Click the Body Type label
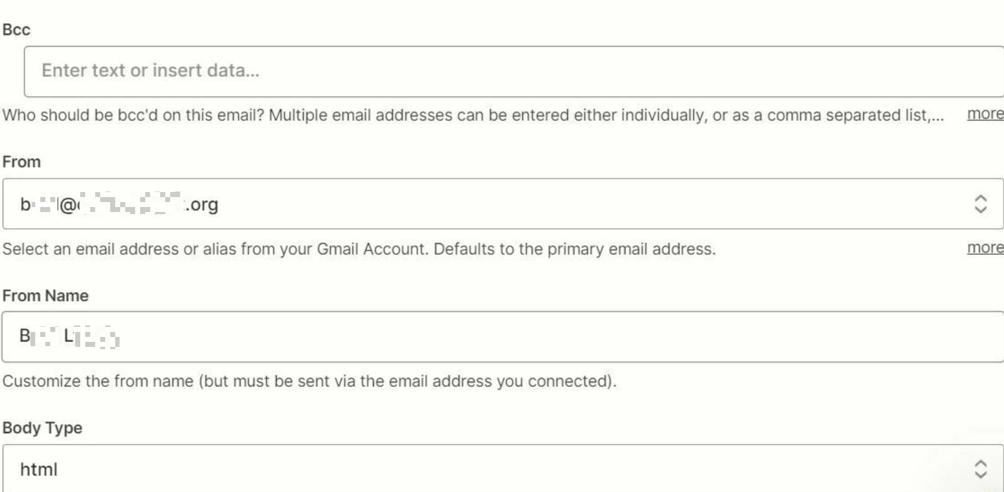 [x=42, y=428]
